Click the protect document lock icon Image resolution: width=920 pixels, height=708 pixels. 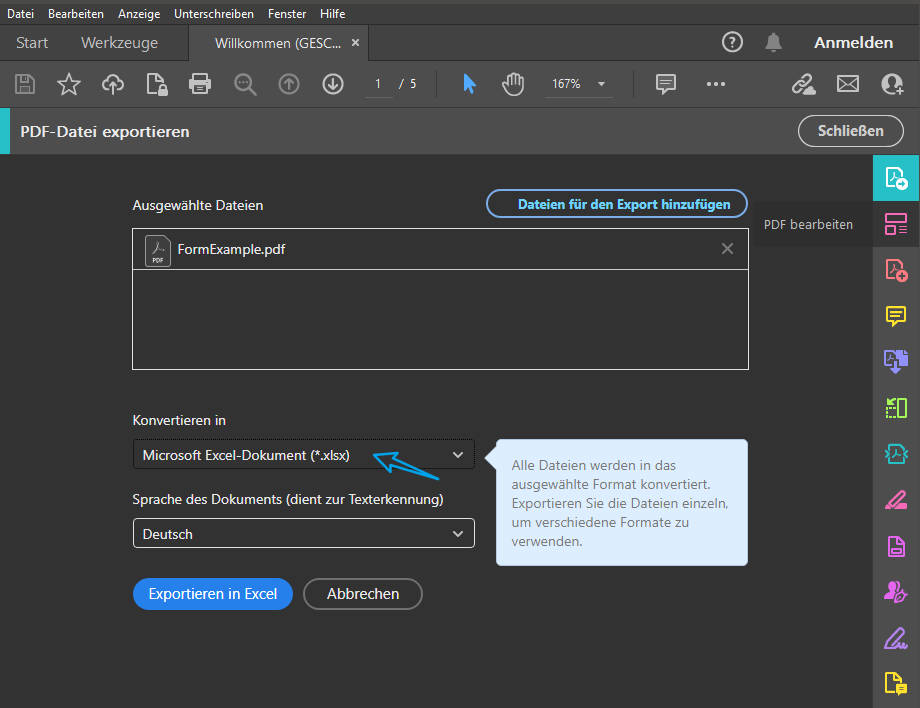coord(156,84)
